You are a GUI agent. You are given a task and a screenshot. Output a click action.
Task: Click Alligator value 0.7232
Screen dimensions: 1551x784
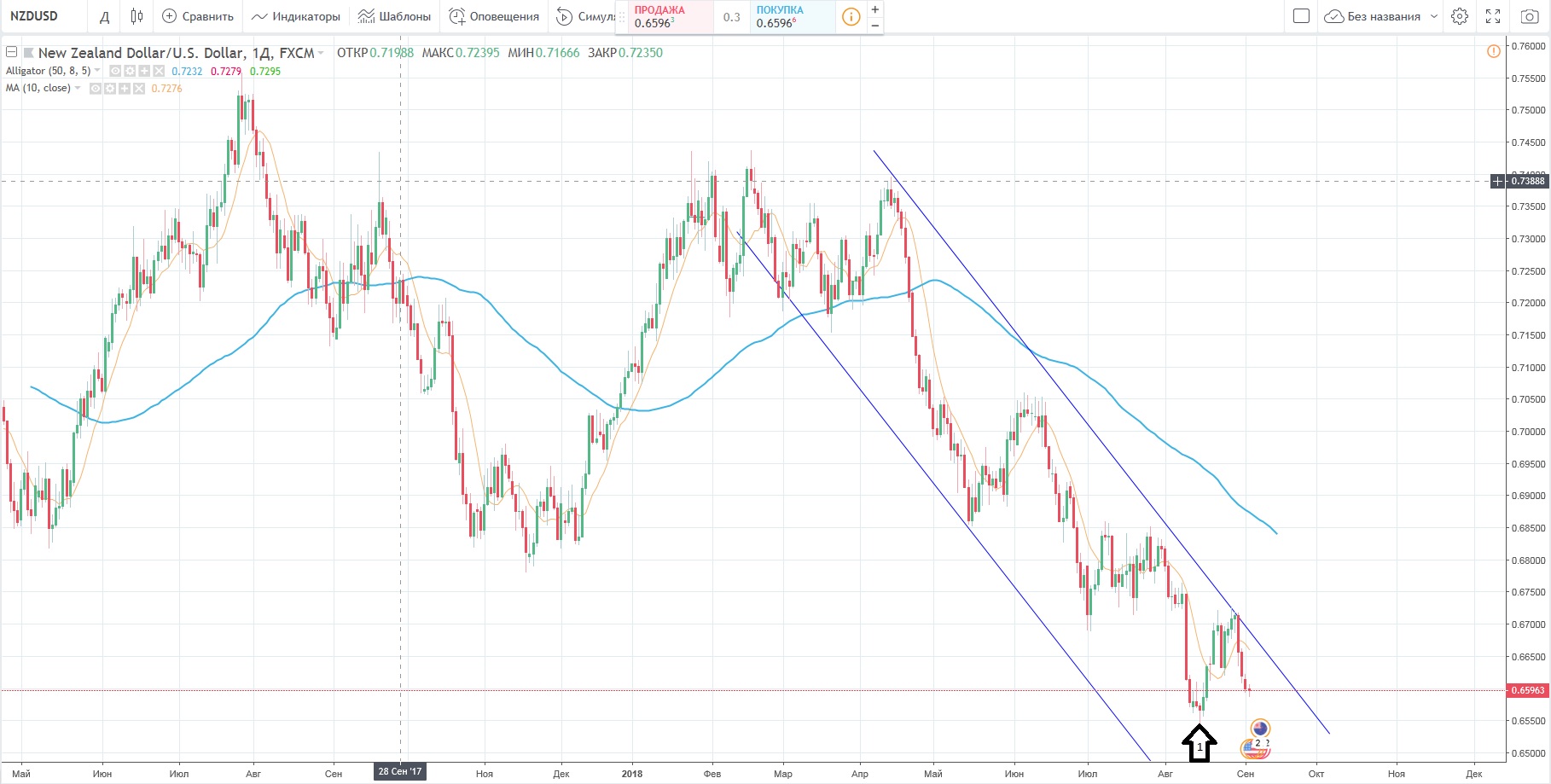pyautogui.click(x=187, y=72)
